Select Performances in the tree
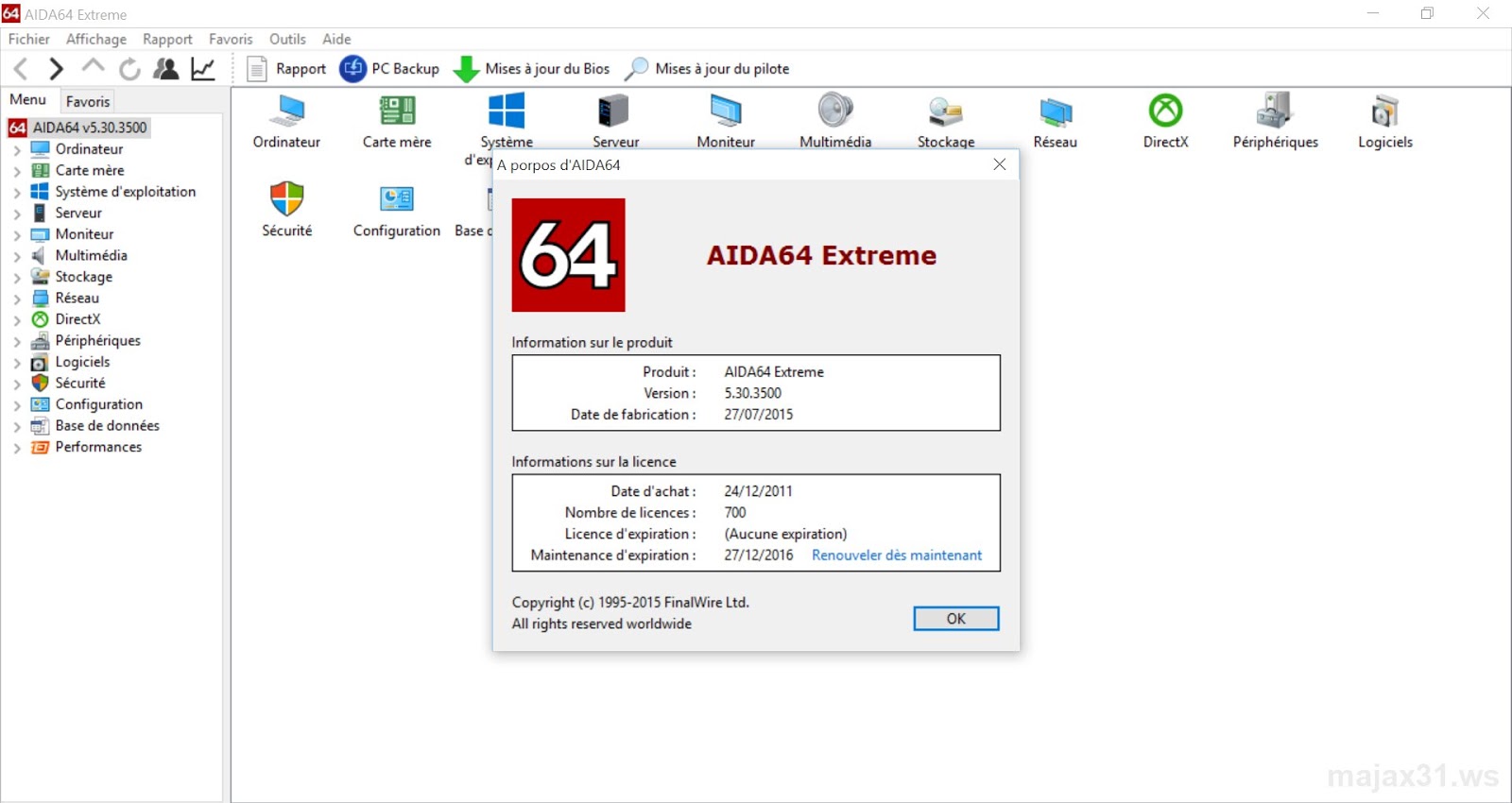 (x=98, y=447)
